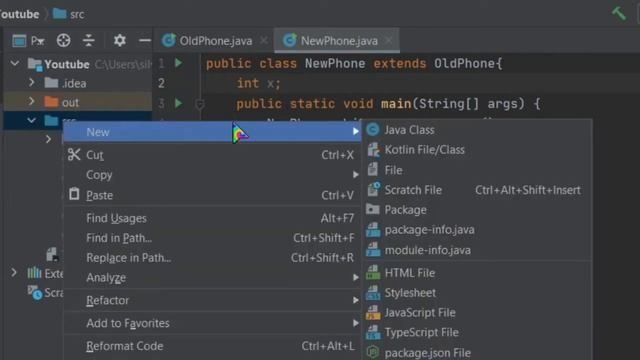The image size is (640, 360).
Task: Collapse the Youtube project root node
Action: pos(15,64)
